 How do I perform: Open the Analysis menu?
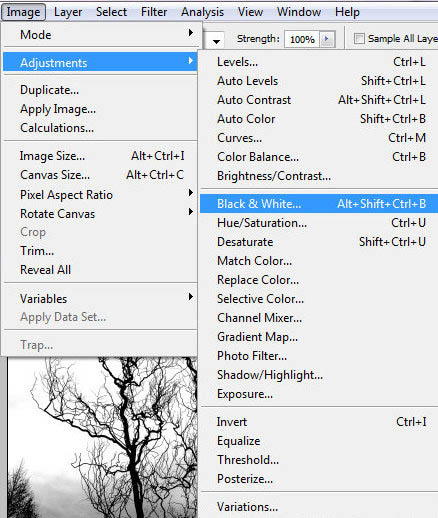tap(202, 12)
